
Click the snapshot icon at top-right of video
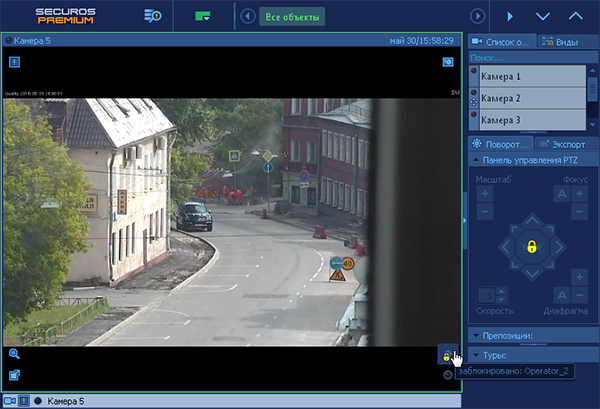(449, 62)
